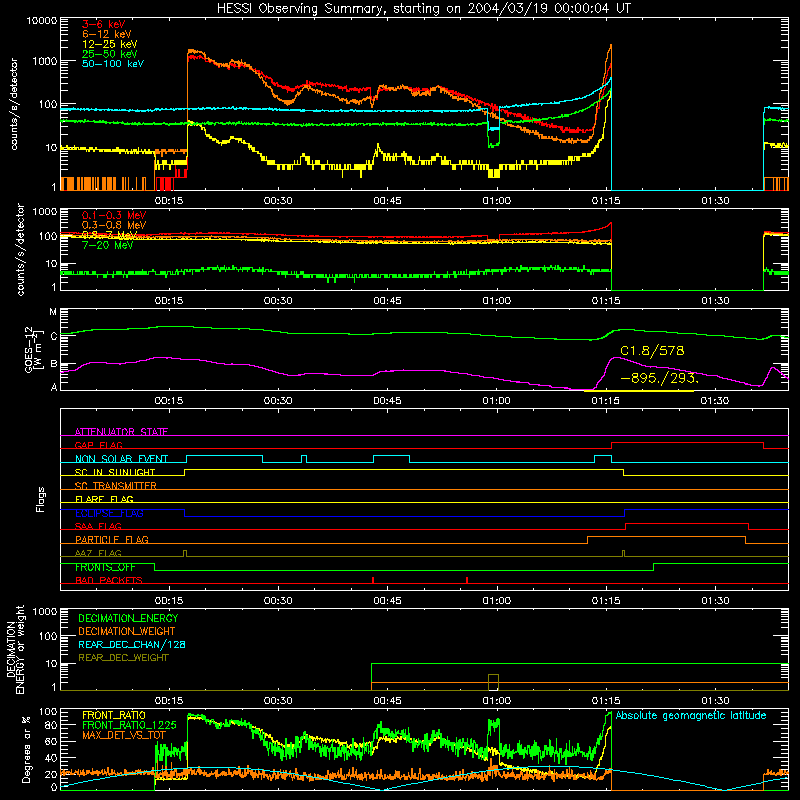Click the GOES-12 axis label

[33, 349]
